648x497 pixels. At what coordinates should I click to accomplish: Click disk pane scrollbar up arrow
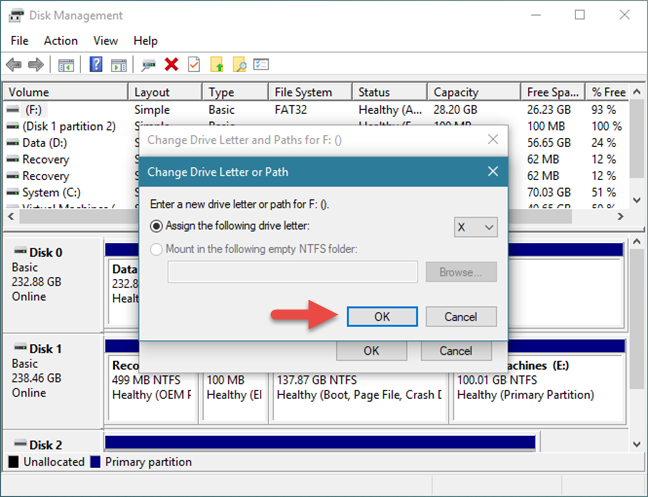[637, 242]
